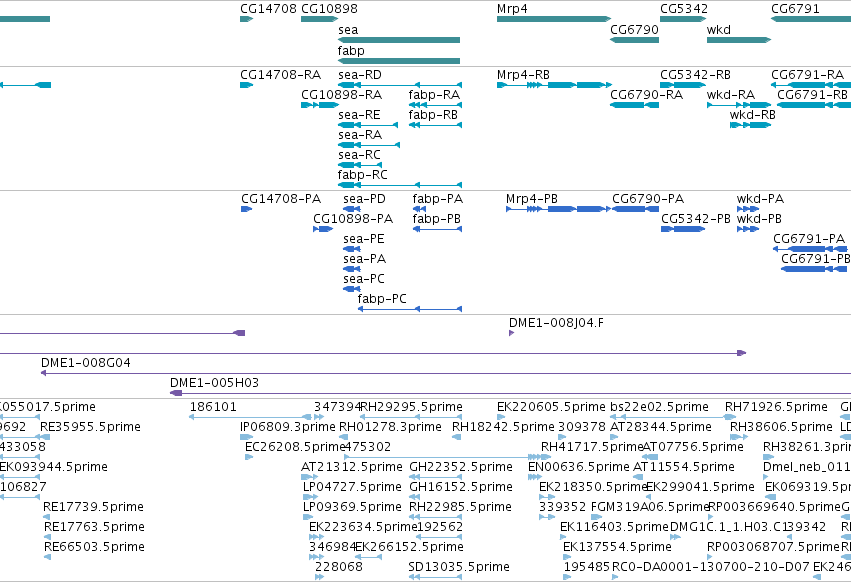Click clone label DME1-008J04.F
The height and width of the screenshot is (582, 851).
point(556,323)
